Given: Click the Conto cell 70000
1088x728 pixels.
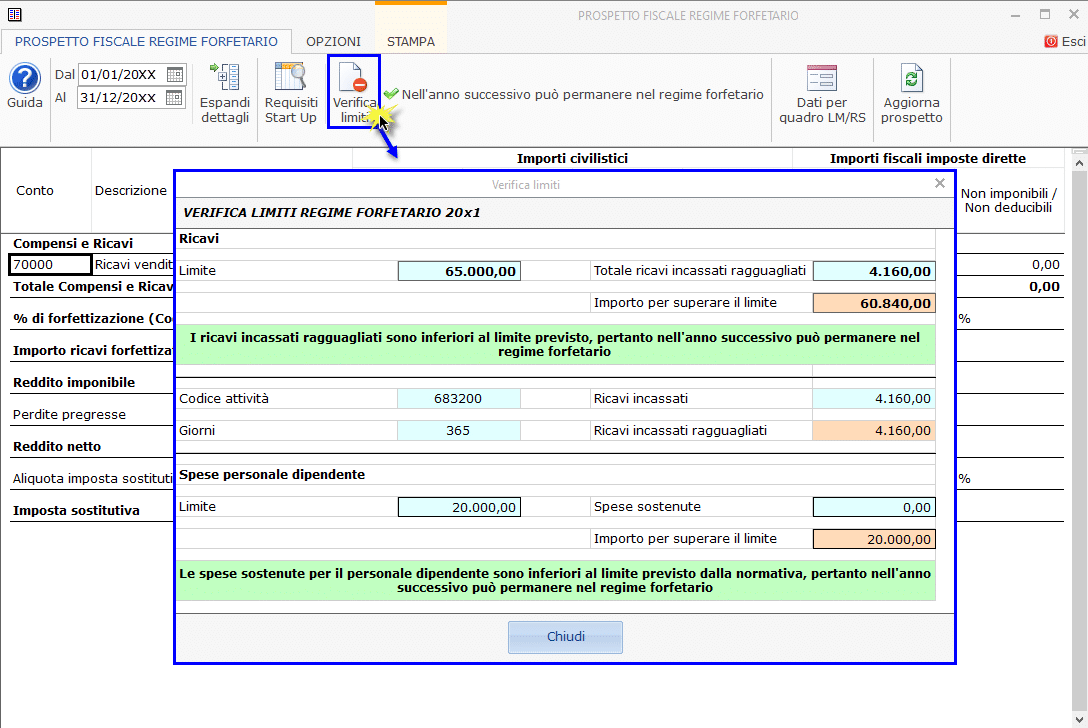Looking at the screenshot, I should [x=50, y=264].
